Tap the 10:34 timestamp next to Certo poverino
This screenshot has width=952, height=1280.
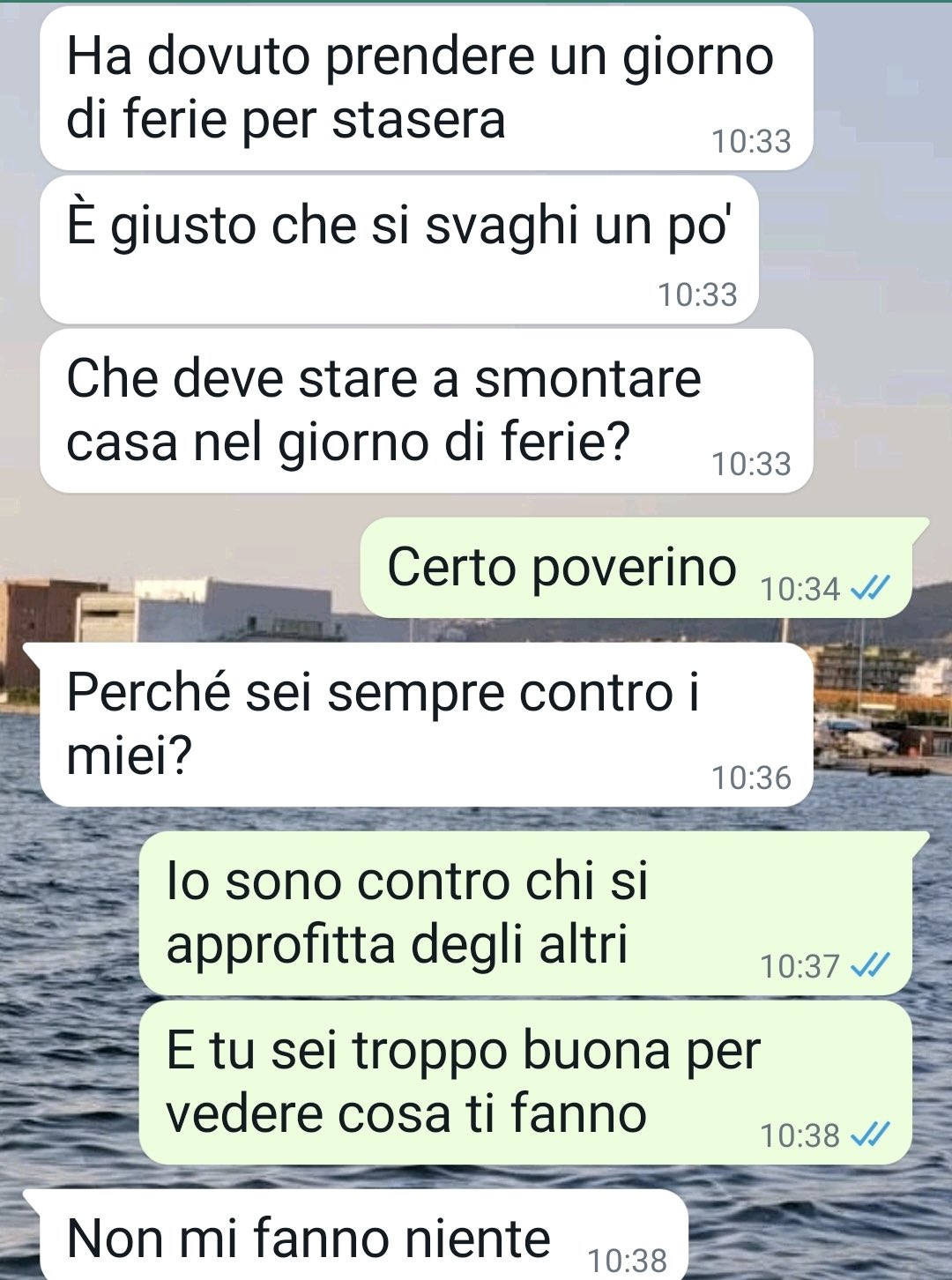(x=800, y=589)
